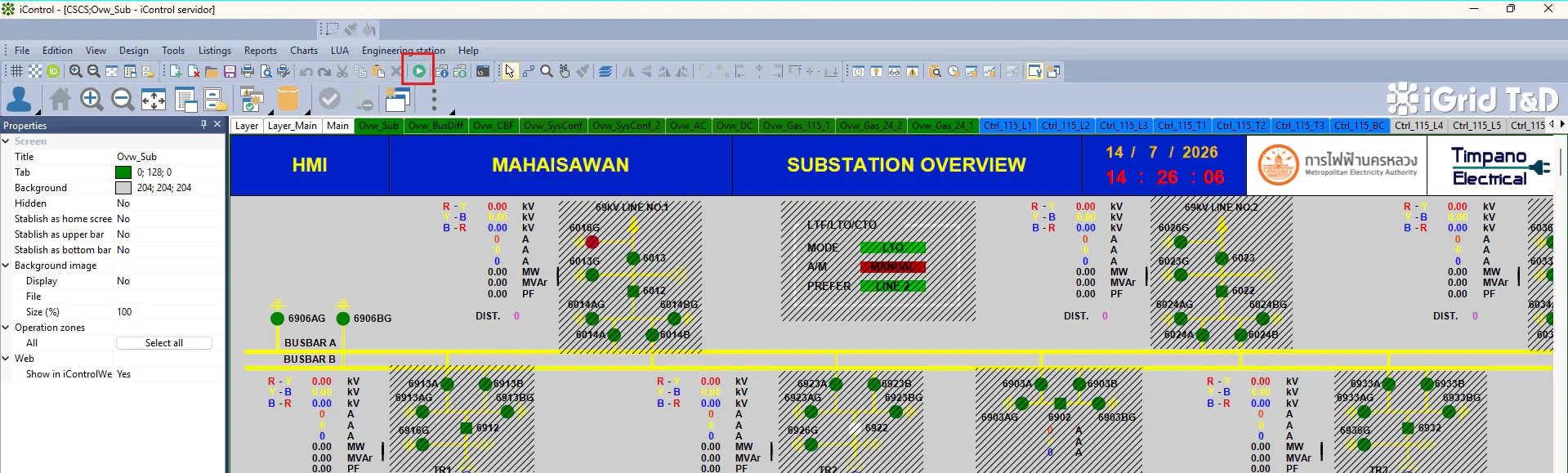Select the arrow pointer selection tool

click(510, 72)
